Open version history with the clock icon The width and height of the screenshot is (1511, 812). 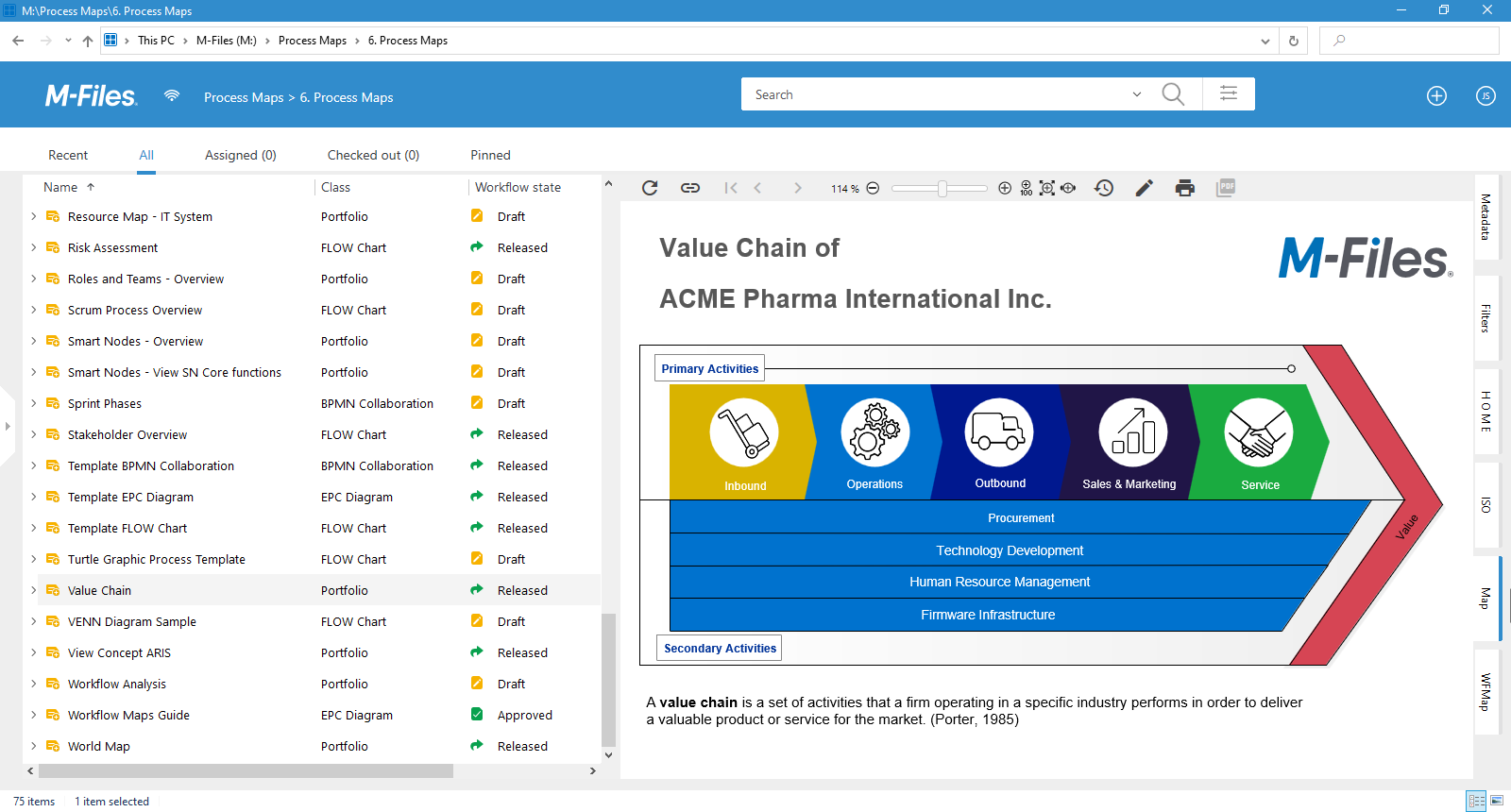click(x=1104, y=188)
